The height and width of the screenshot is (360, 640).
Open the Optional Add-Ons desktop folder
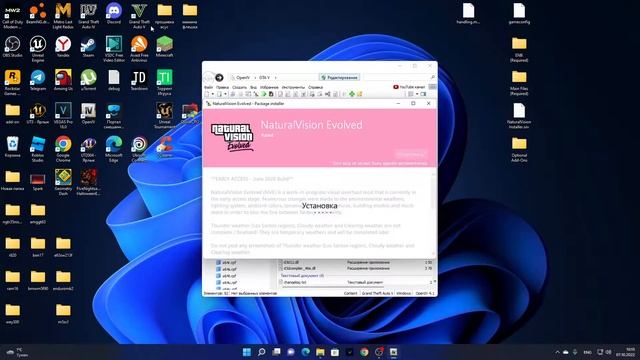(519, 149)
